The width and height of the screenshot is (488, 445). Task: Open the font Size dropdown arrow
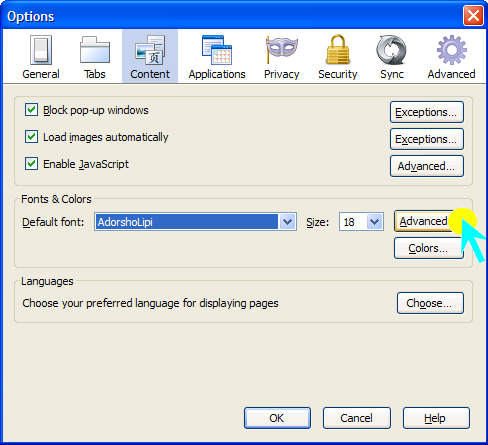click(375, 222)
